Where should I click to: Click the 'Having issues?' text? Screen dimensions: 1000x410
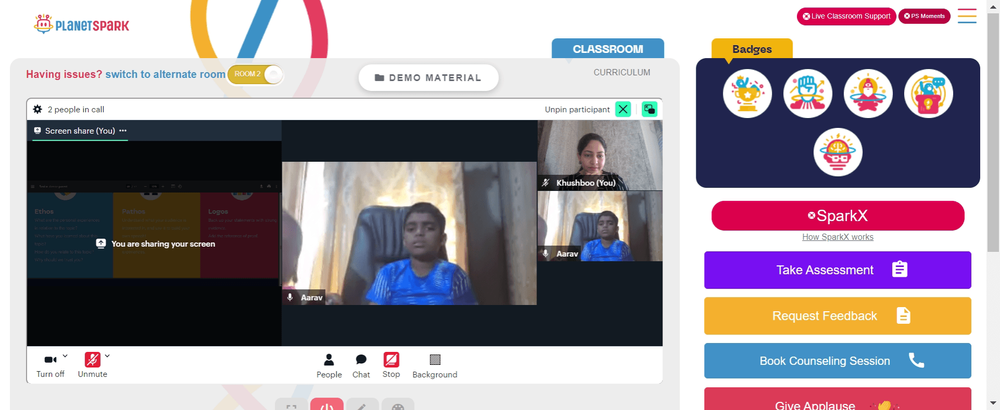(64, 74)
